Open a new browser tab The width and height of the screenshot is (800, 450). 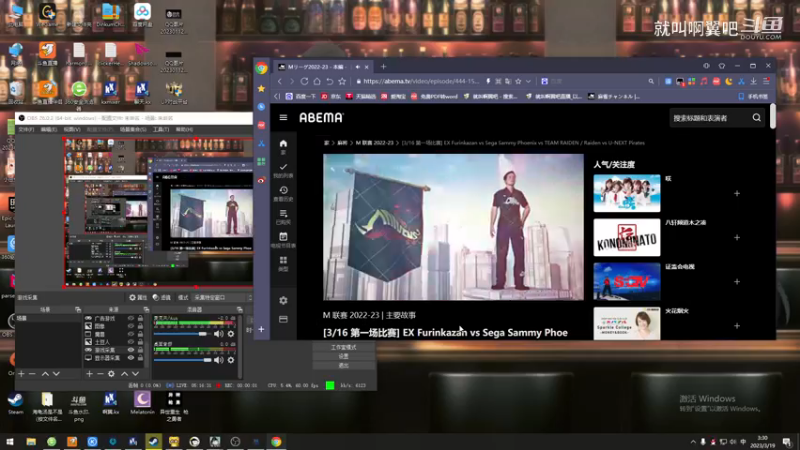click(383, 66)
